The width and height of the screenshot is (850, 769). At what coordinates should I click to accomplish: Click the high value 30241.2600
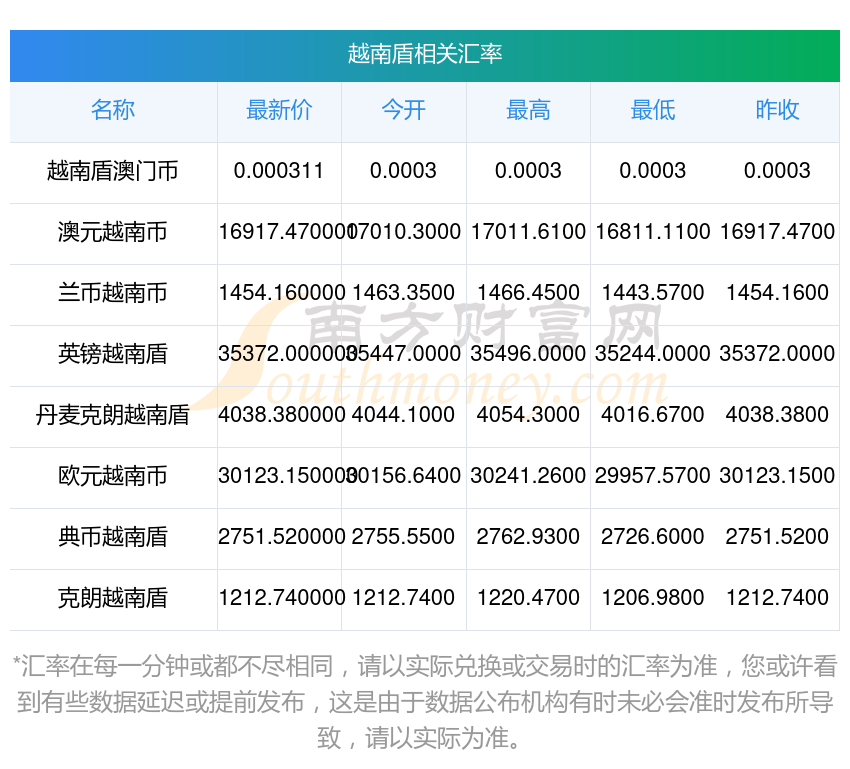pos(529,476)
